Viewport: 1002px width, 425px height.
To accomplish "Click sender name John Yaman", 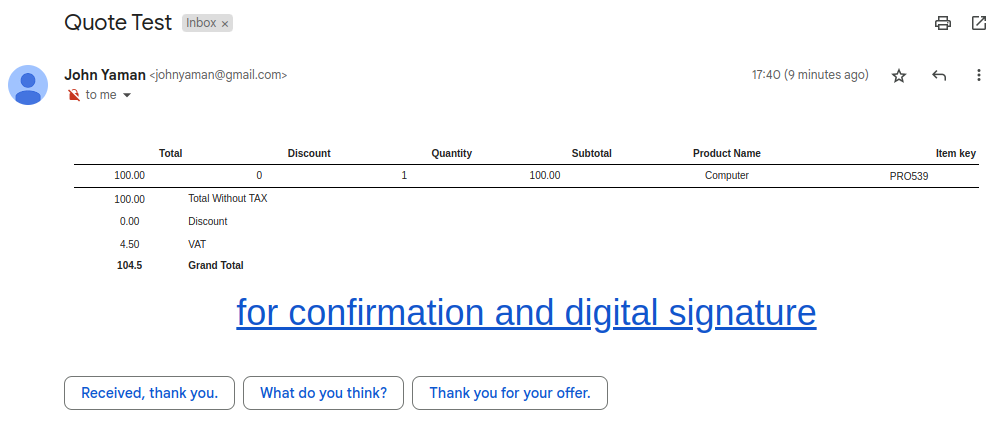I will (105, 75).
